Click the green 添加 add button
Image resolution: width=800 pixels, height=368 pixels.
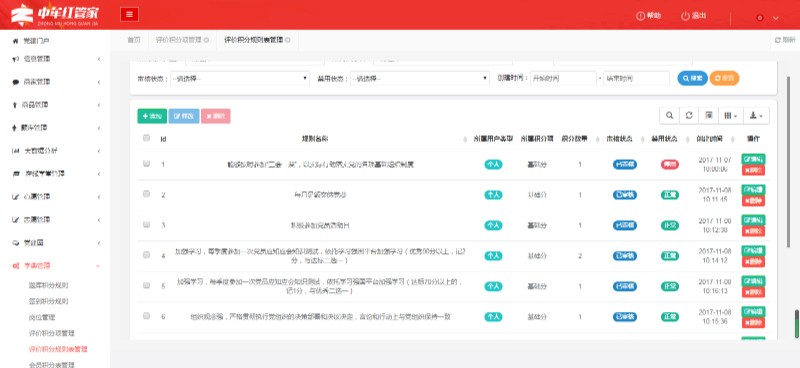coord(152,116)
